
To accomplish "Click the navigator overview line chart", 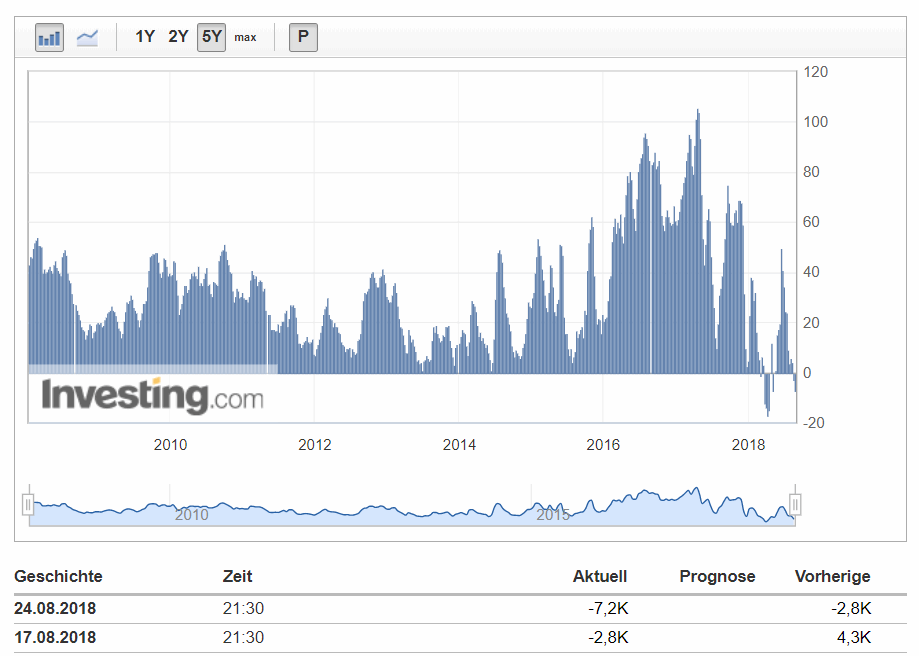I will [412, 505].
